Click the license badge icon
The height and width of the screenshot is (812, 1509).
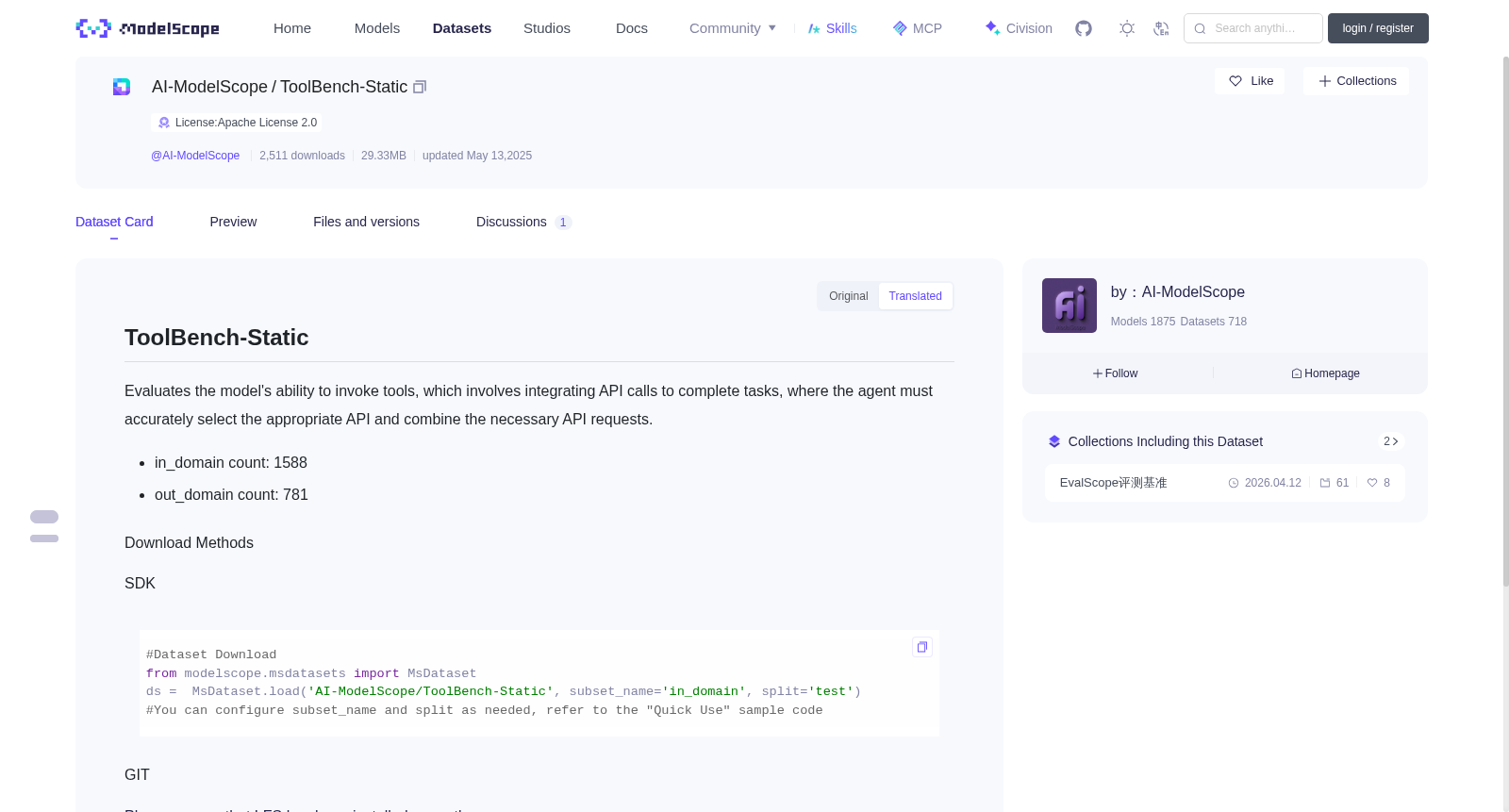164,123
